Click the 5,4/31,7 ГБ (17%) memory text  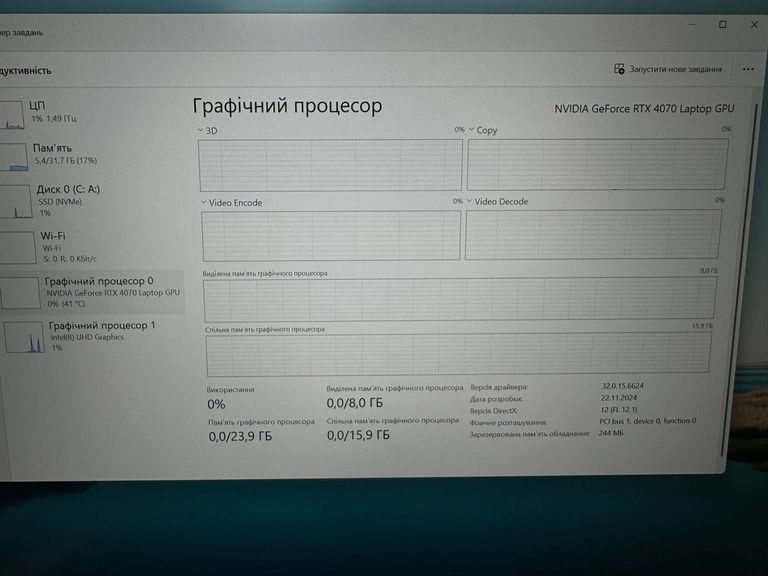[x=66, y=161]
